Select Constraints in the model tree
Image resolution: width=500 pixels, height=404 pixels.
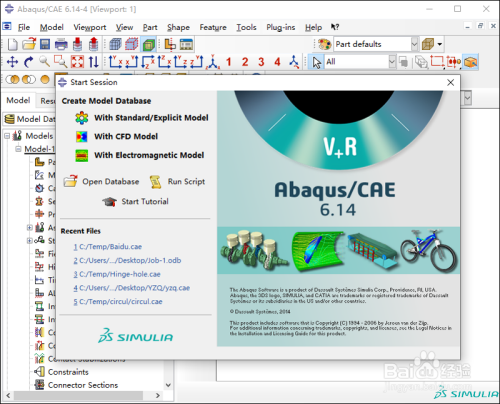click(x=68, y=372)
